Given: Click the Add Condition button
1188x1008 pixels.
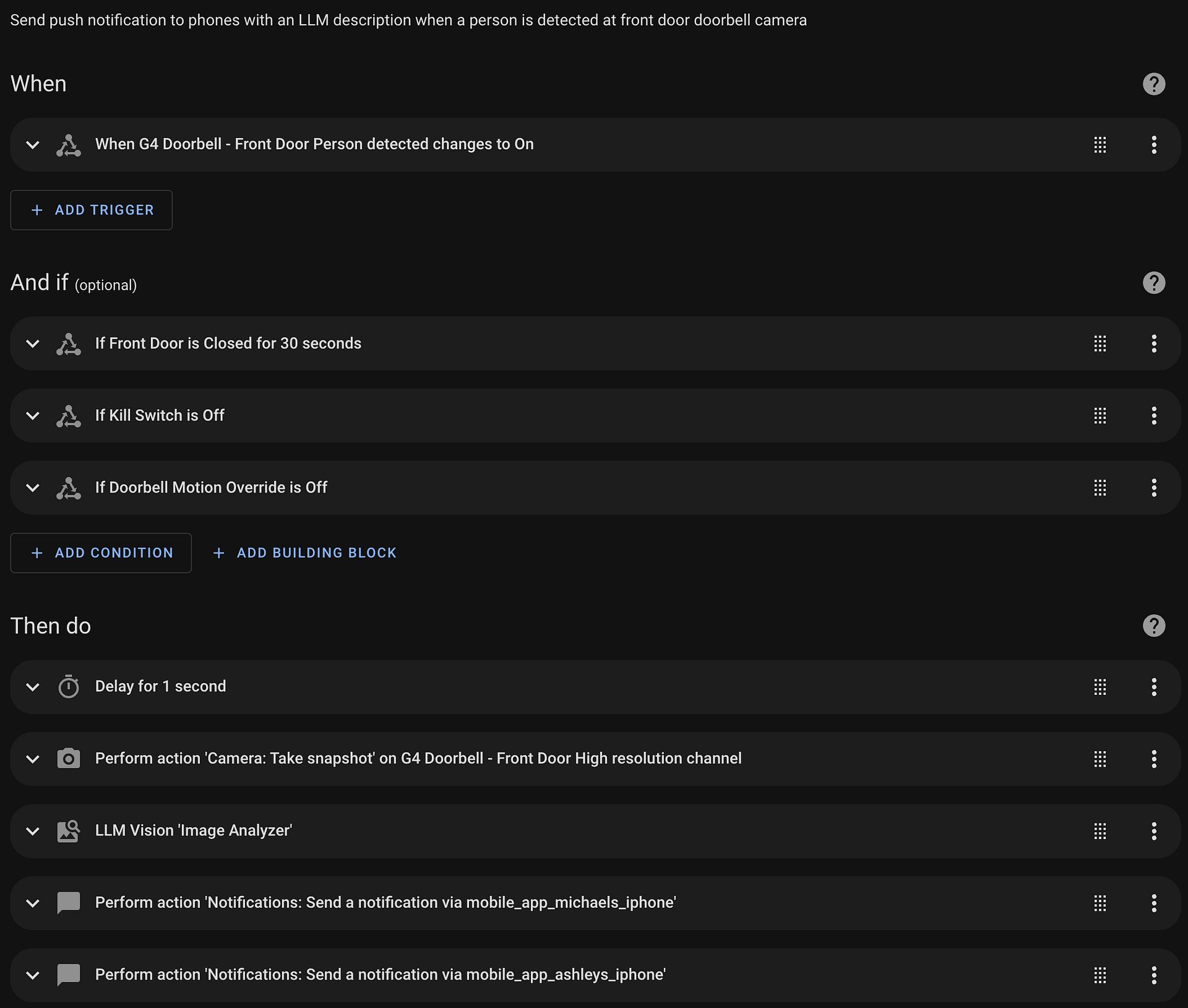Looking at the screenshot, I should coord(101,553).
